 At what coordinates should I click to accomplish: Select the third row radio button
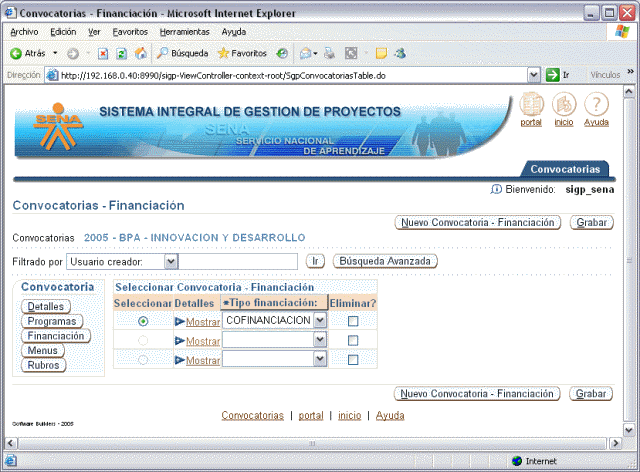click(x=143, y=360)
